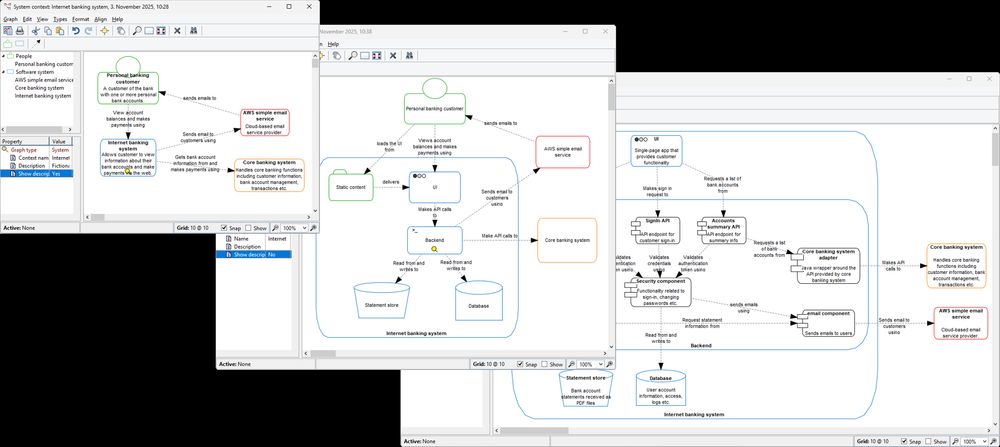
Task: Select the Graph type property row
Action: (x=37, y=150)
